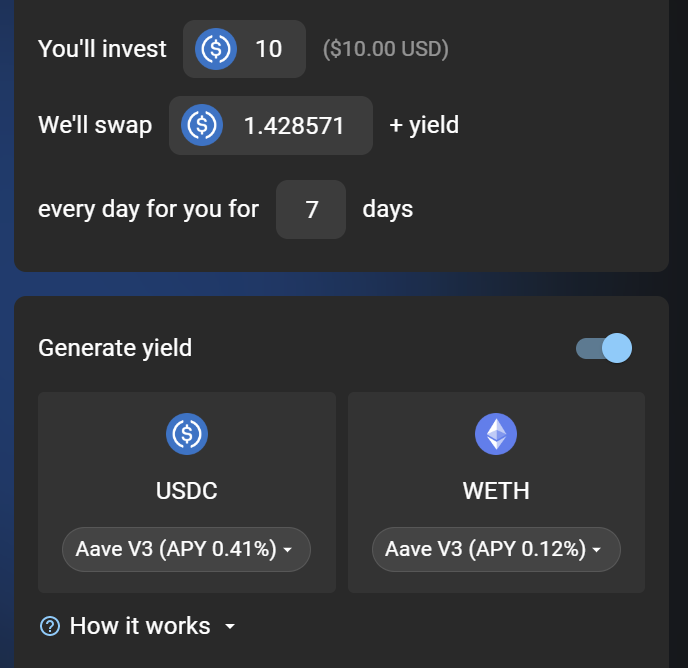Open the USDC Aave V3 APY 0.41% dropdown

(186, 549)
